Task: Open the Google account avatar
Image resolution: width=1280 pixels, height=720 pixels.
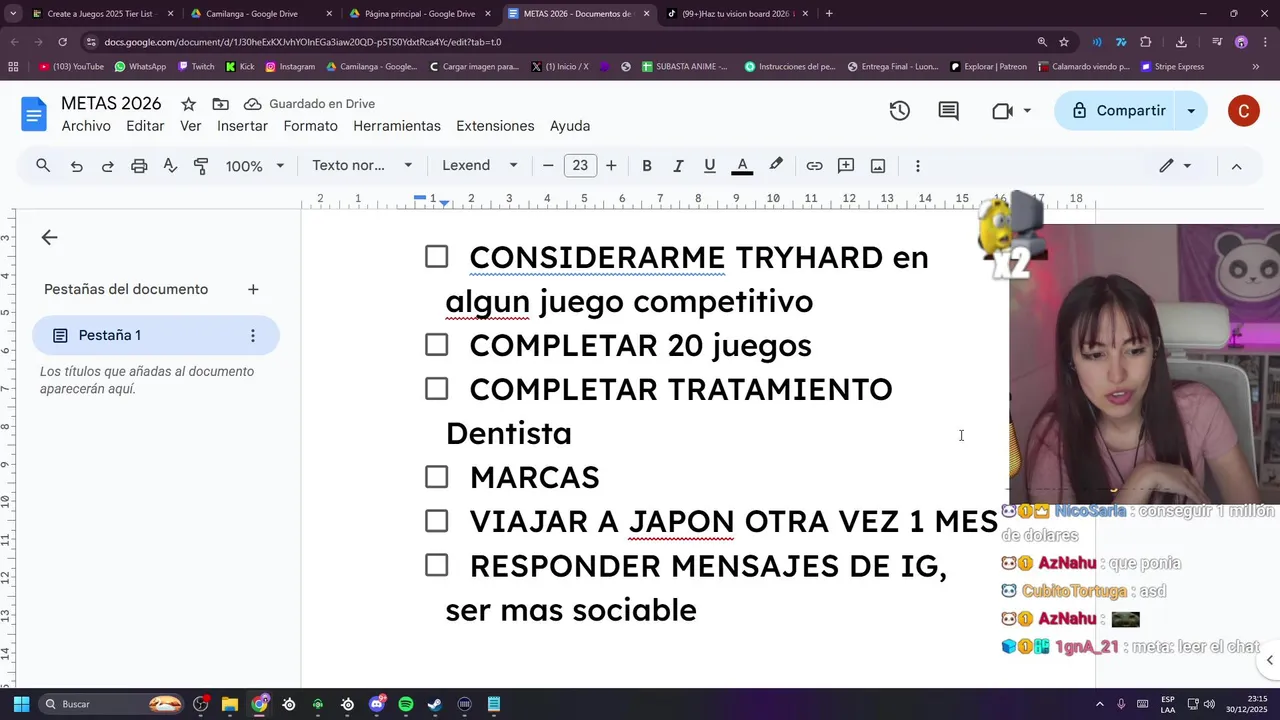Action: coord(1243,111)
